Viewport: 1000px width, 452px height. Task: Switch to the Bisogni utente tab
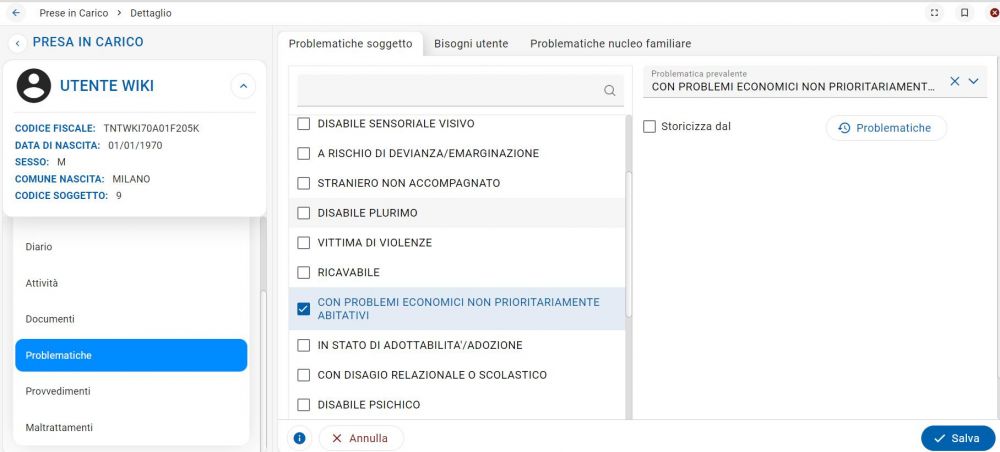pyautogui.click(x=471, y=44)
